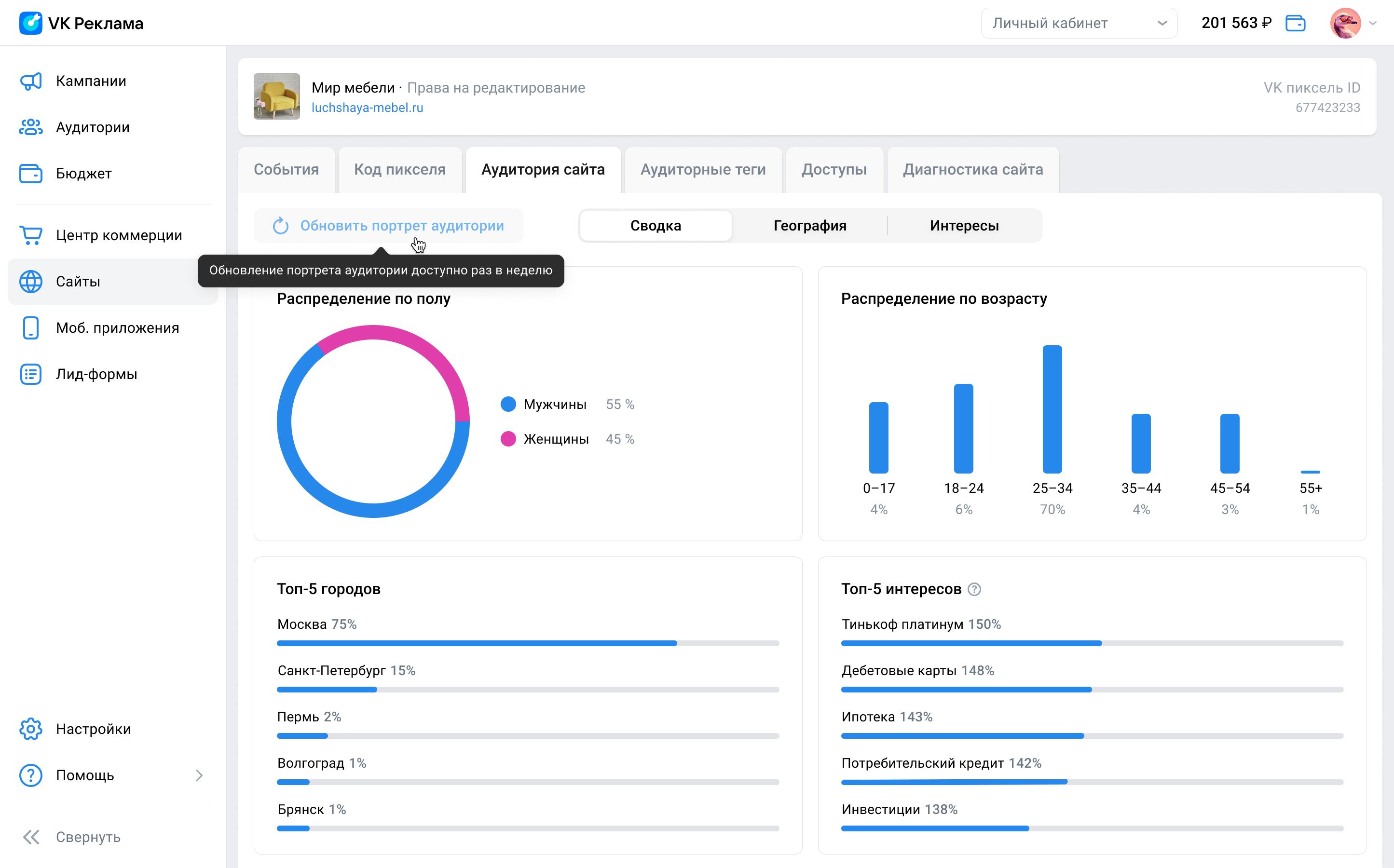Image resolution: width=1394 pixels, height=868 pixels.
Task: Click the Помощь question mark icon
Action: click(31, 775)
